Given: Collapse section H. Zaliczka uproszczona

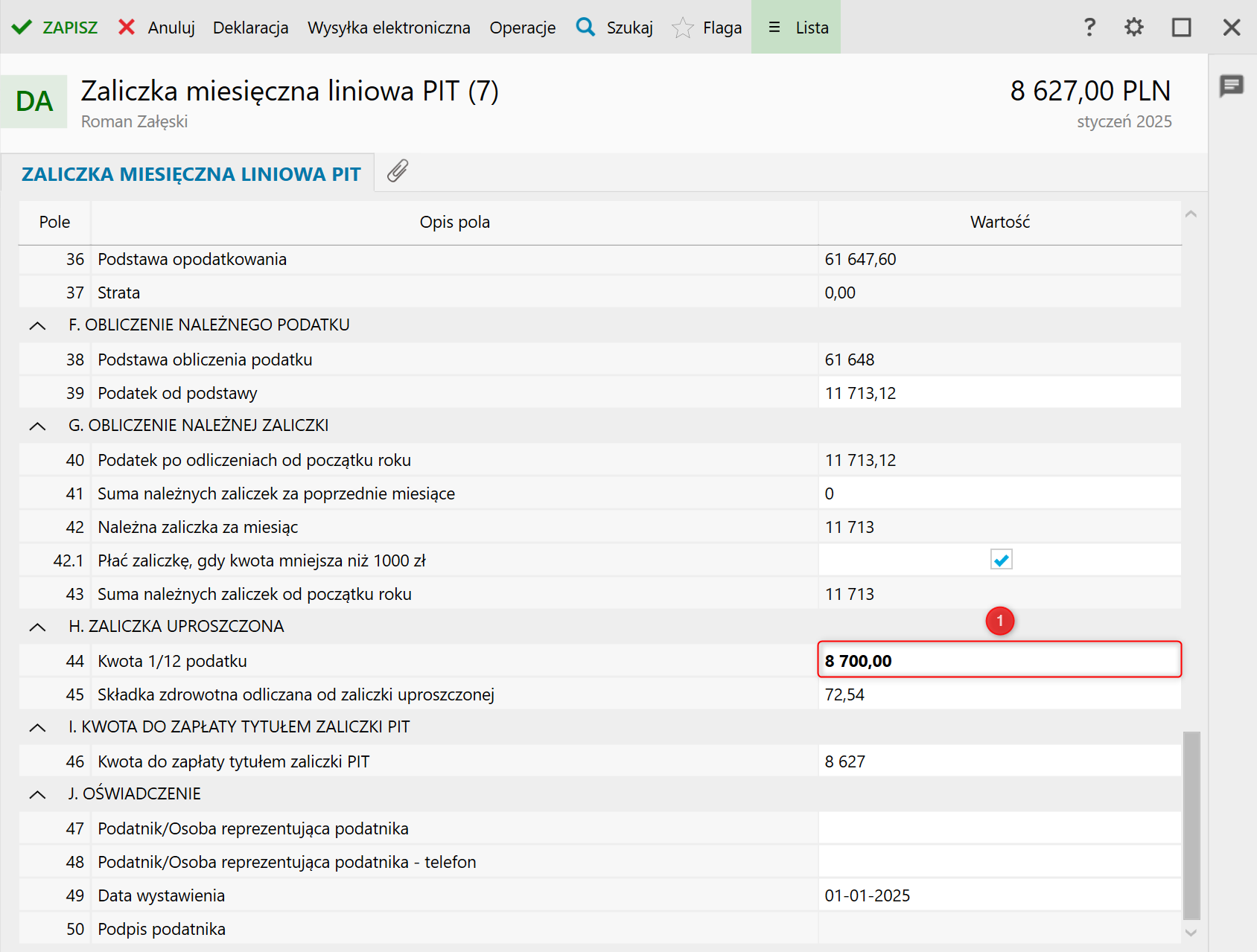Looking at the screenshot, I should 37,627.
